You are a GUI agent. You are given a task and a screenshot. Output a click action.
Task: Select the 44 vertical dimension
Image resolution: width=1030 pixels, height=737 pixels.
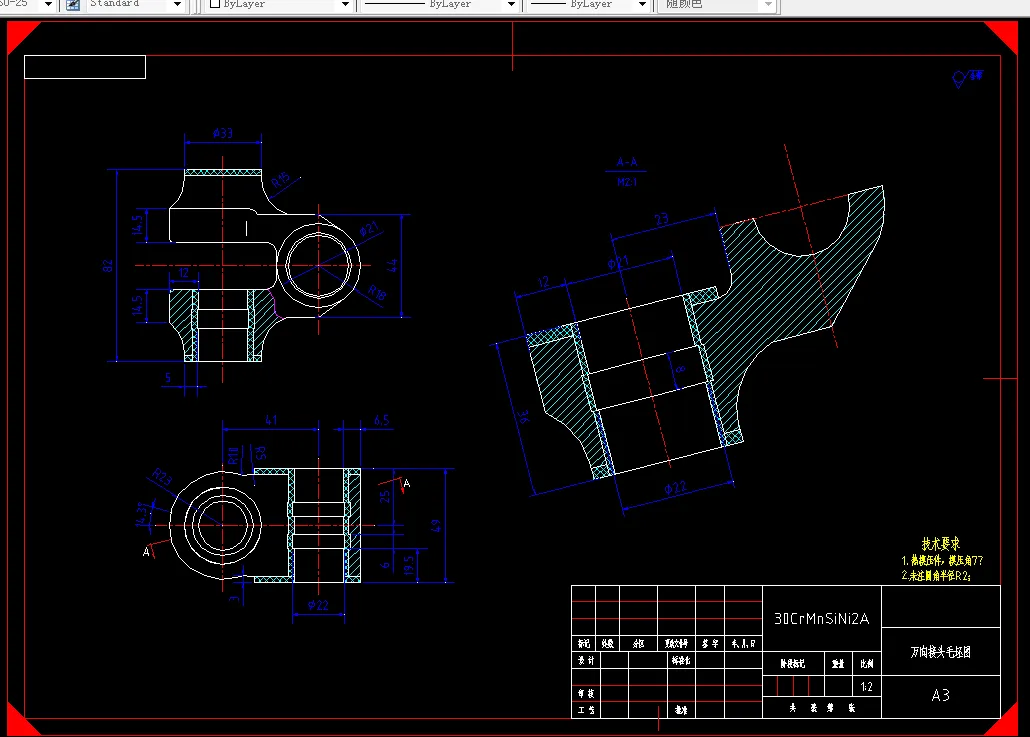click(x=392, y=266)
